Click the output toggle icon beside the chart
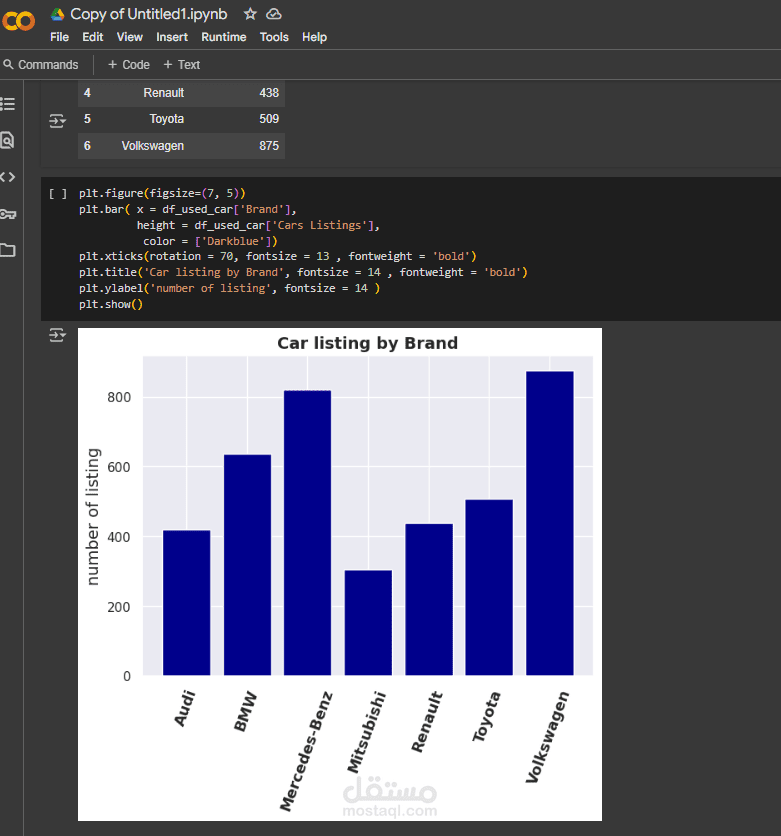781x836 pixels. (x=57, y=335)
